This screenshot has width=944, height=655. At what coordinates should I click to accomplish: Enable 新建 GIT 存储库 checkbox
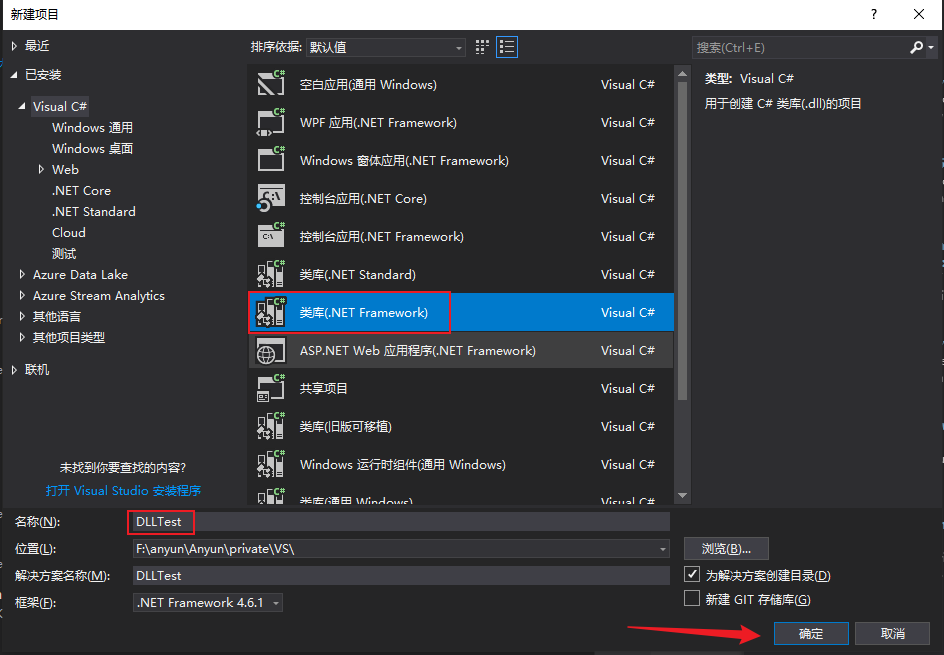692,598
